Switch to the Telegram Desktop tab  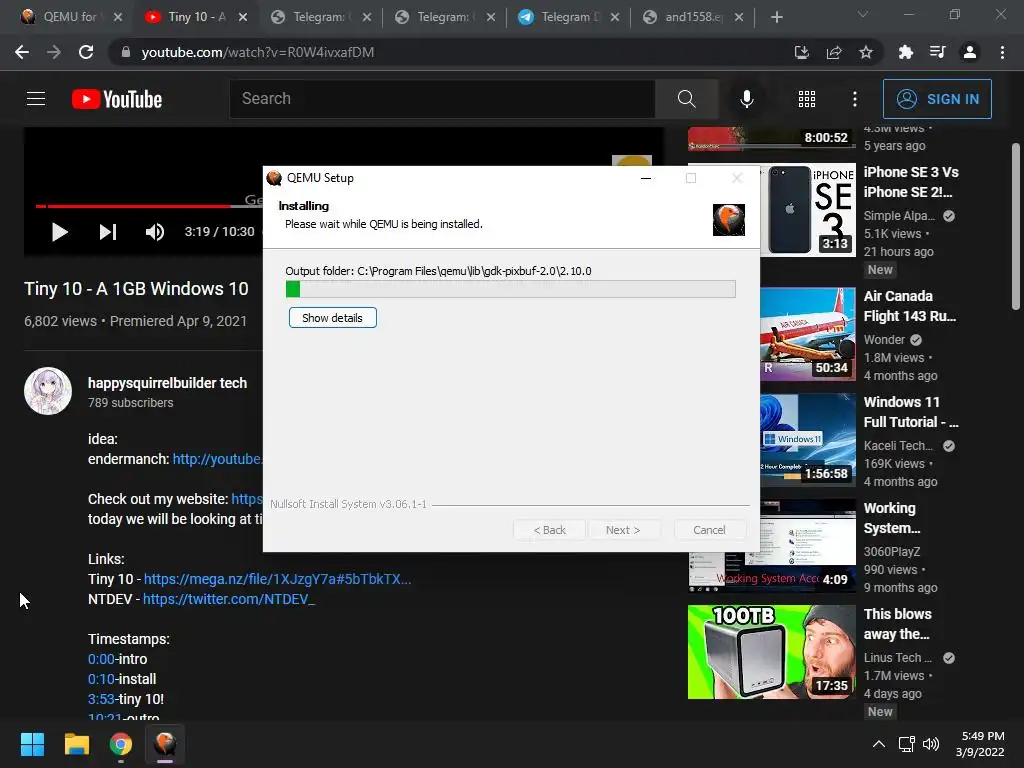(568, 17)
